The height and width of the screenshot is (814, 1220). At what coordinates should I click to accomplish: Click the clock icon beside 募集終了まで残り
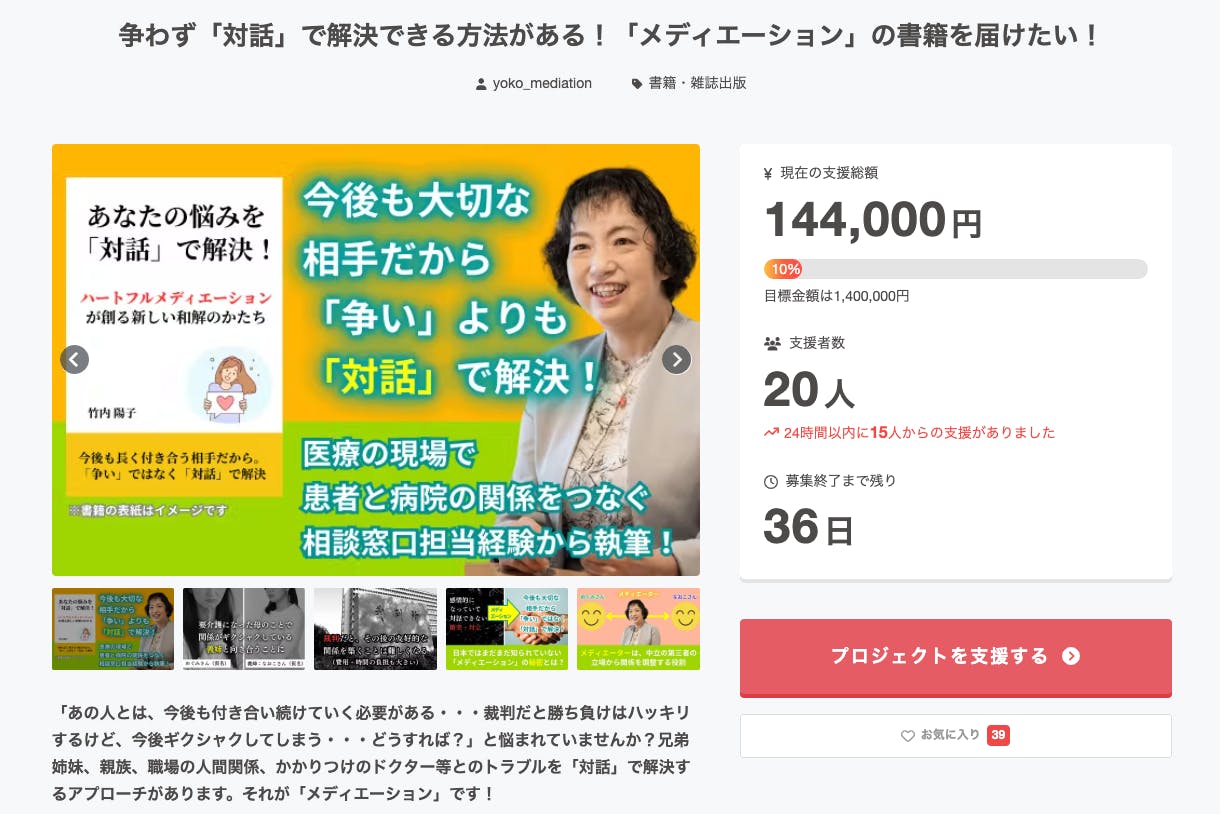click(x=771, y=481)
